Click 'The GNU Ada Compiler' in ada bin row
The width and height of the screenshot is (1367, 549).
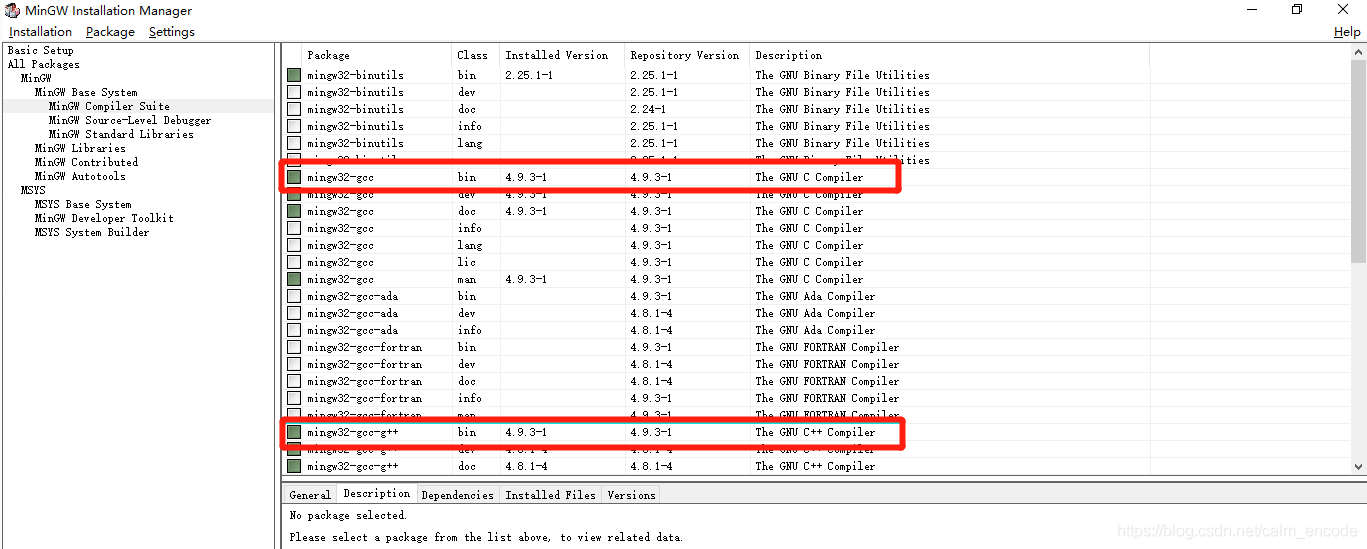click(815, 296)
